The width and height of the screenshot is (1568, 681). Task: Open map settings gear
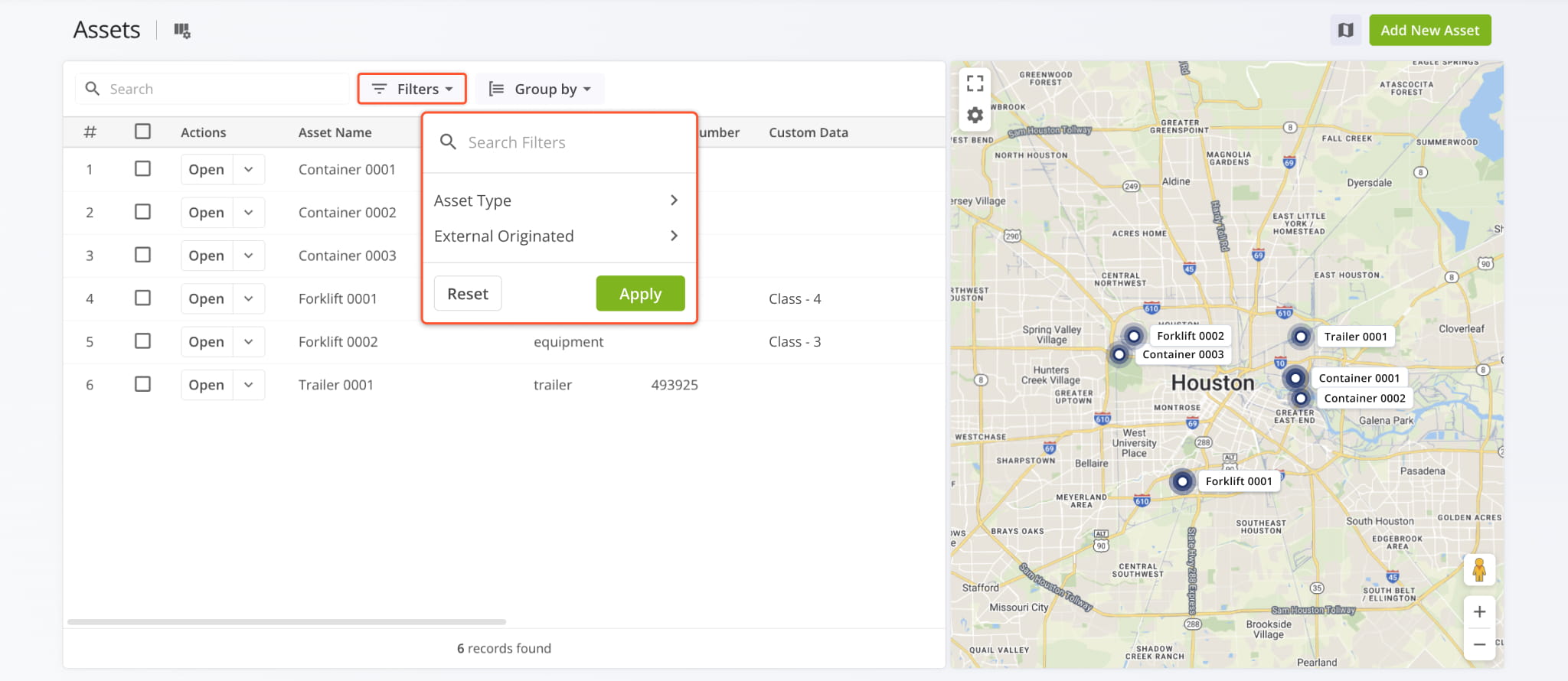(x=975, y=116)
